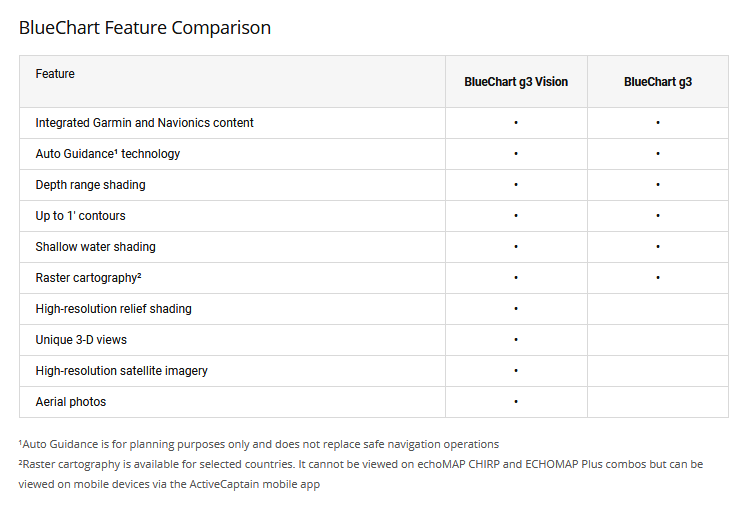Image resolution: width=741 pixels, height=515 pixels.
Task: Select "High-resolution satellite imagery" row label
Action: [x=122, y=371]
